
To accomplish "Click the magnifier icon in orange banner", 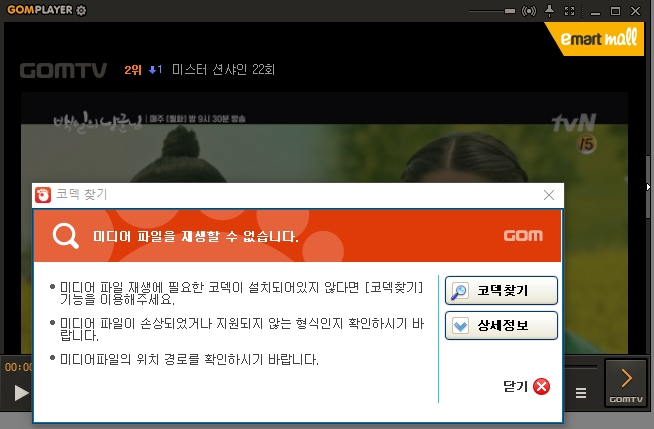I will pyautogui.click(x=65, y=236).
